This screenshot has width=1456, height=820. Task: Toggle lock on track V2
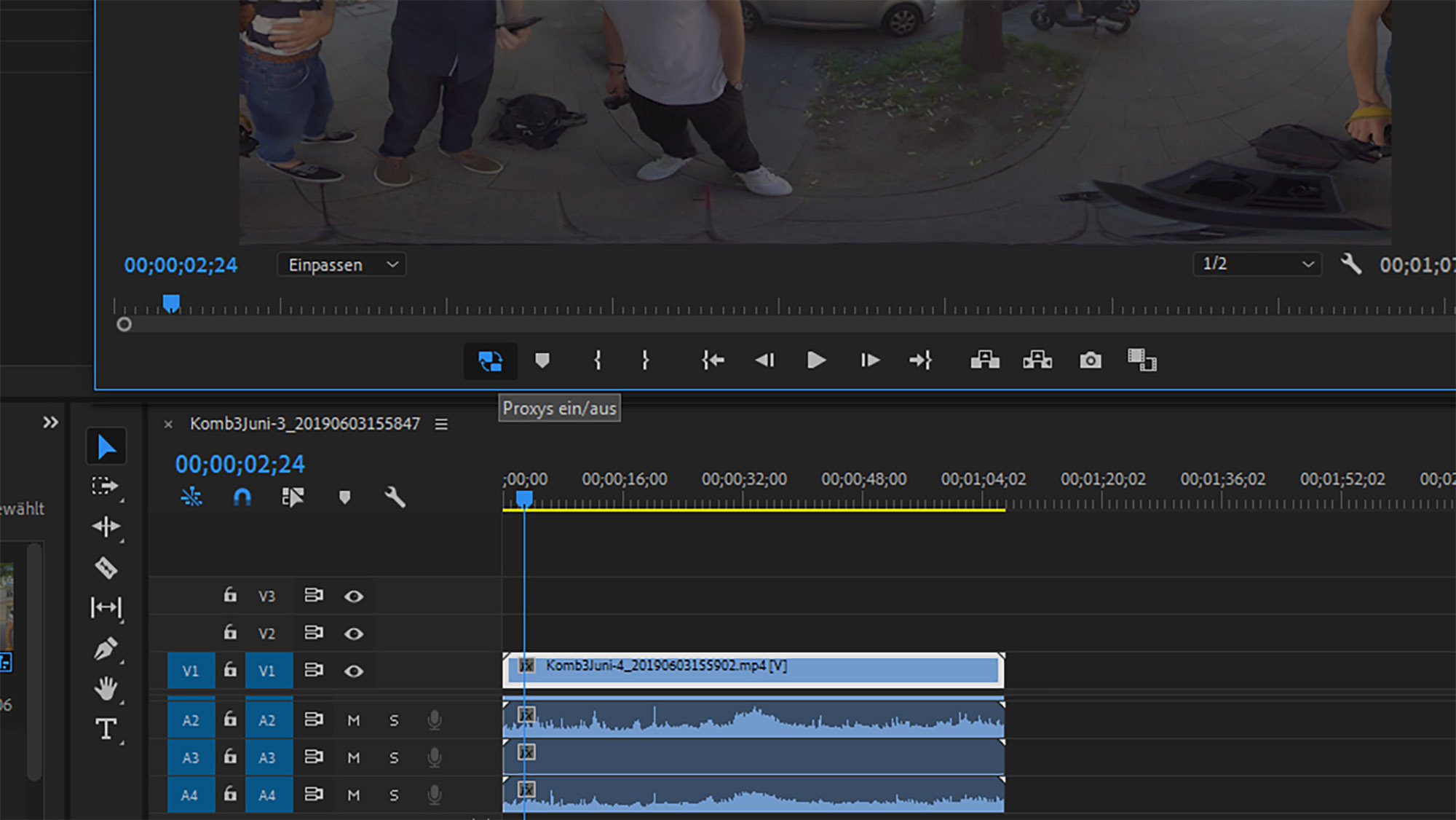(230, 632)
